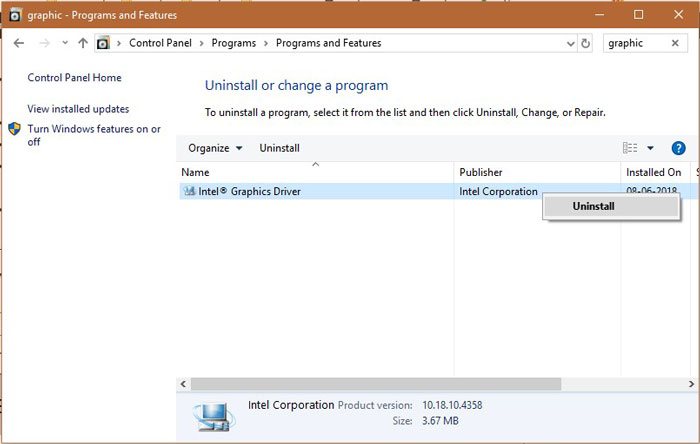This screenshot has height=444, width=700.
Task: Click the 3.67 MB size value
Action: click(440, 421)
